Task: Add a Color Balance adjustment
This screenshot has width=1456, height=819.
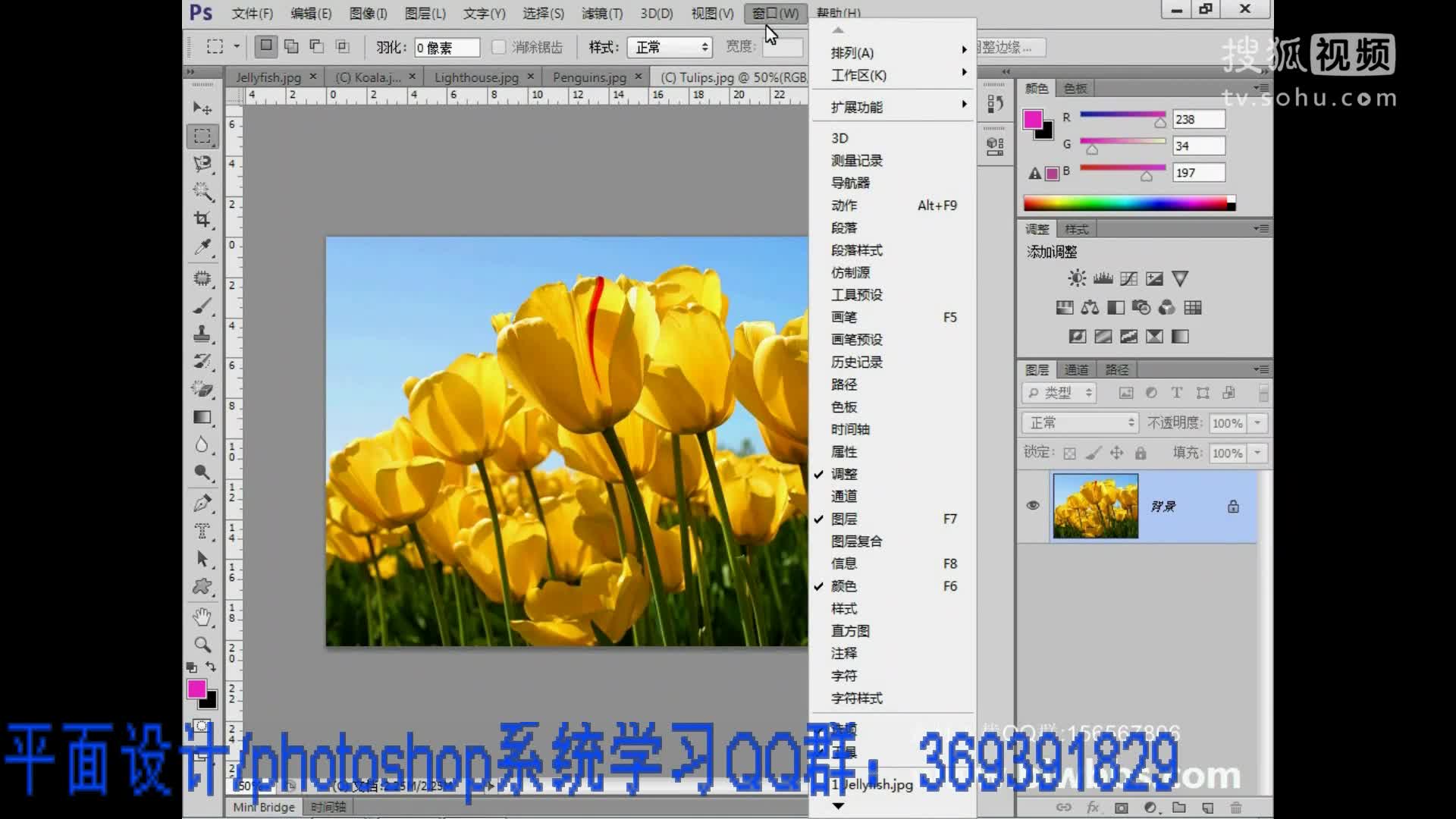Action: [x=1090, y=307]
